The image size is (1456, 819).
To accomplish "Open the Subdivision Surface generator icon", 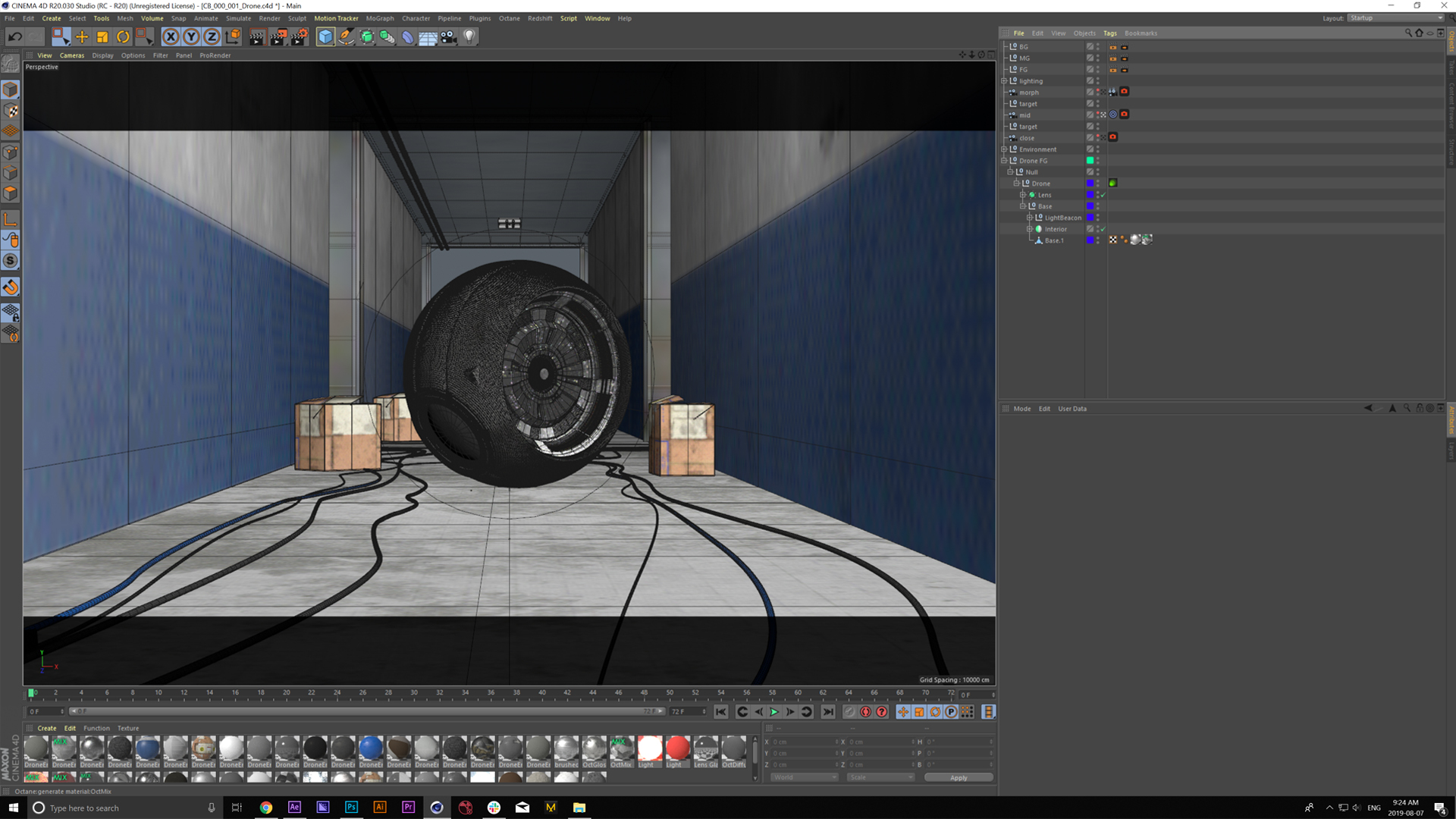I will [x=367, y=36].
